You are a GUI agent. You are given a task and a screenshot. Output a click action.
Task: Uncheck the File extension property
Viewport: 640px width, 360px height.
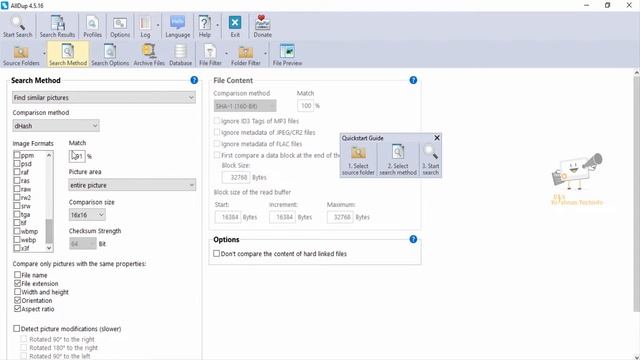coord(18,283)
